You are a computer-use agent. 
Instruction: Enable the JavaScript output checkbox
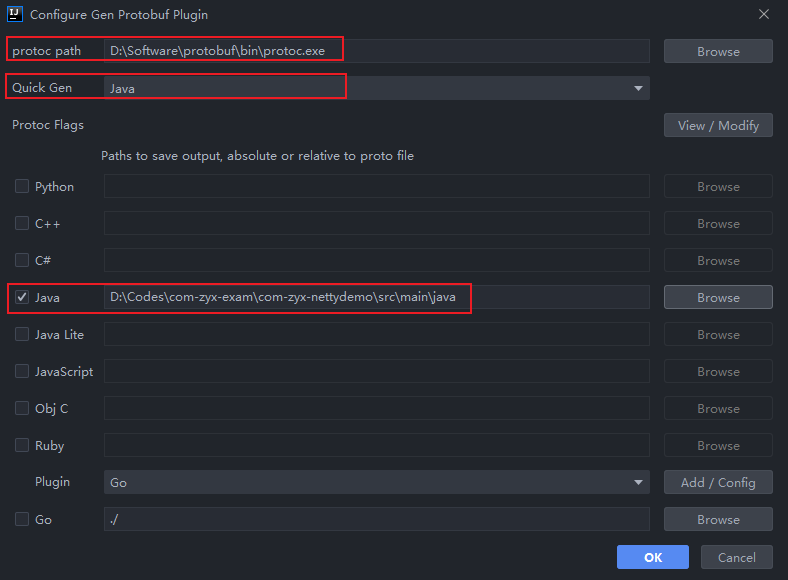point(22,371)
